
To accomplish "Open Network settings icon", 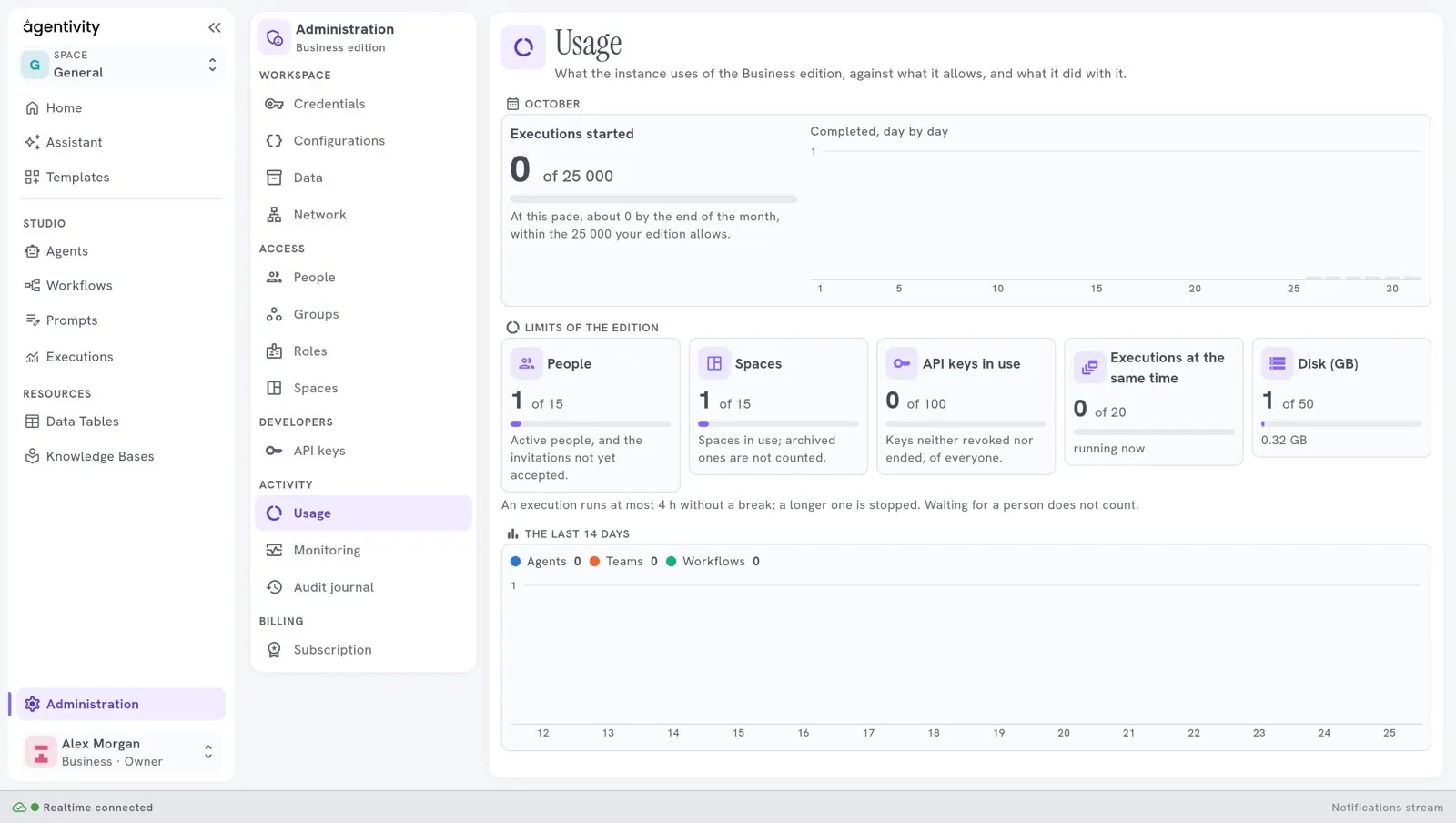I will 274,215.
